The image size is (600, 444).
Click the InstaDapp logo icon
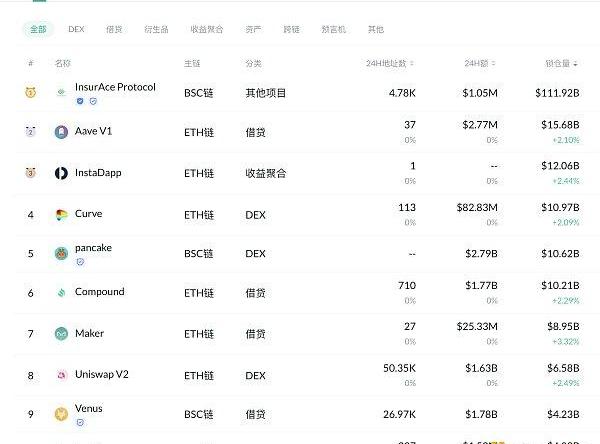click(61, 173)
